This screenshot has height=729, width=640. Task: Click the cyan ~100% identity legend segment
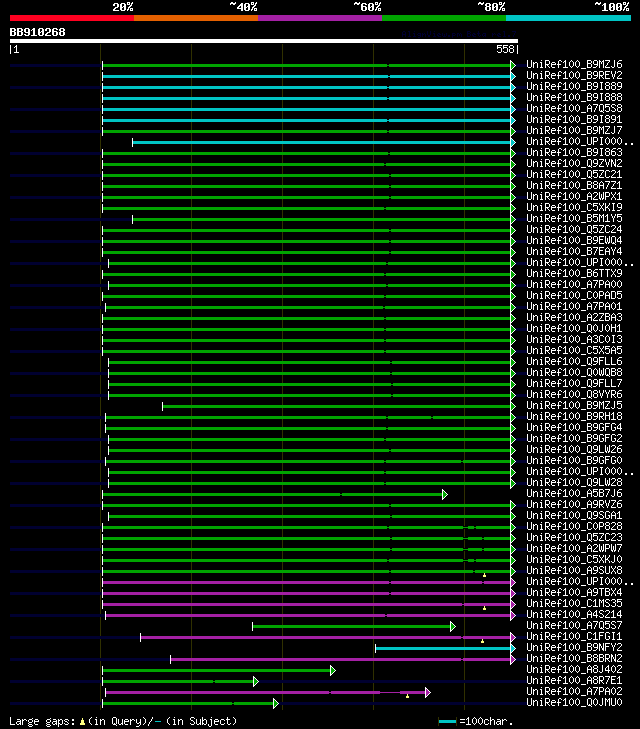[x=568, y=18]
